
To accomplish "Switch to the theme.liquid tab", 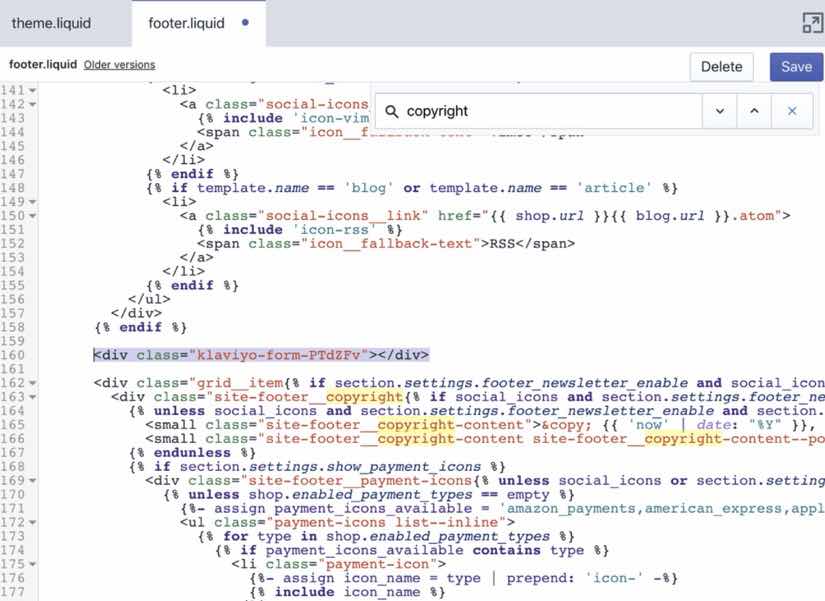I will pyautogui.click(x=52, y=23).
